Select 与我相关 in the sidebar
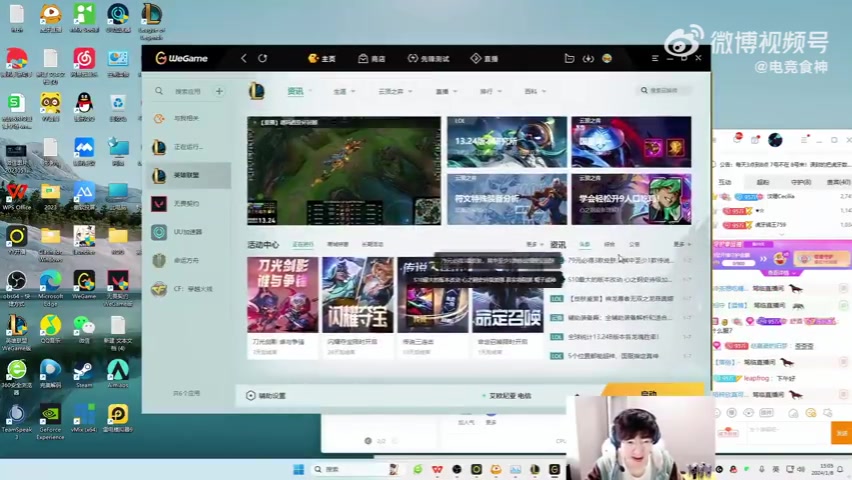The image size is (852, 480). [188, 119]
